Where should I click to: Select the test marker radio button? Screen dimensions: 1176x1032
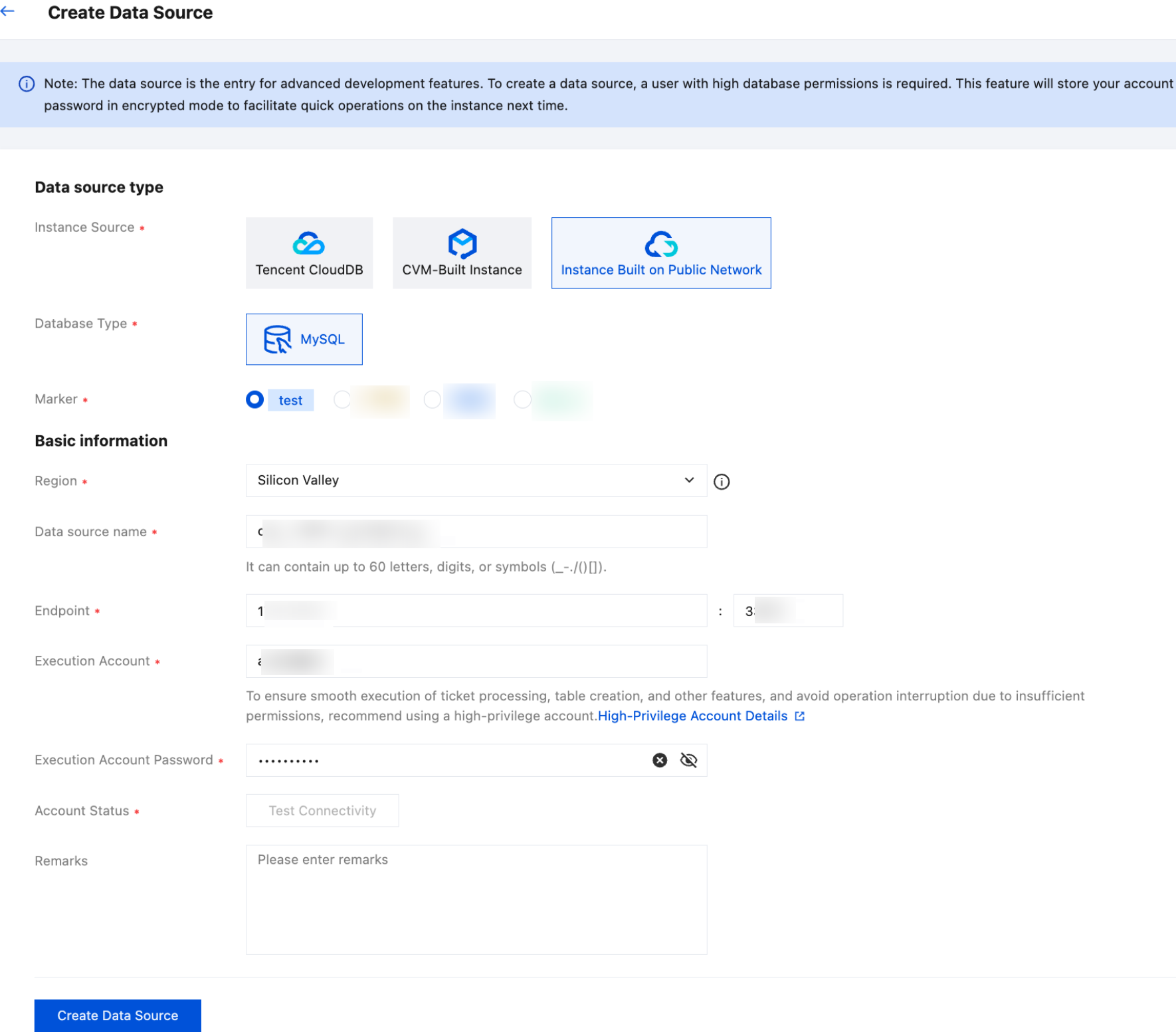tap(254, 399)
